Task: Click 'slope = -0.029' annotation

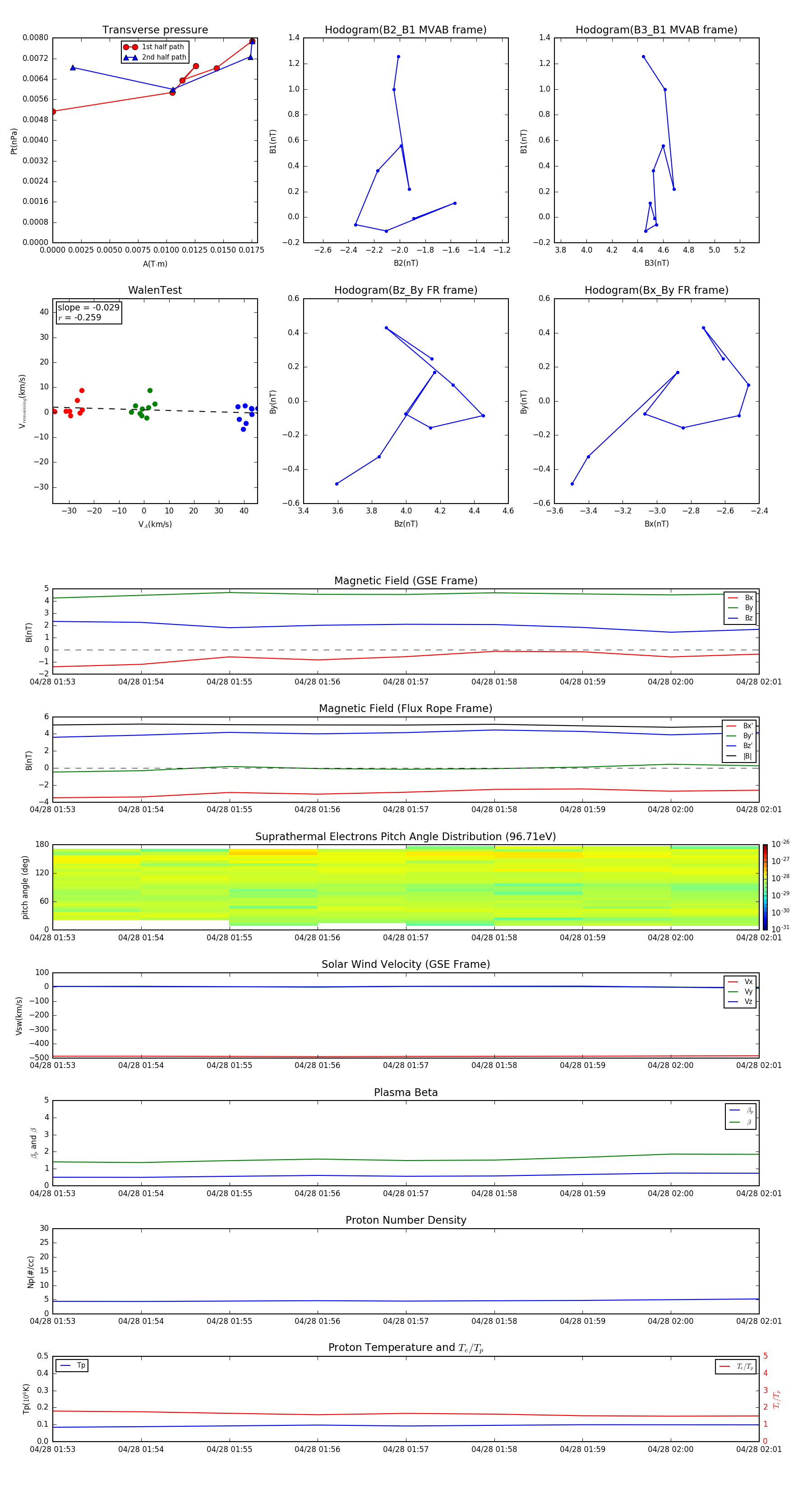Action: (88, 308)
